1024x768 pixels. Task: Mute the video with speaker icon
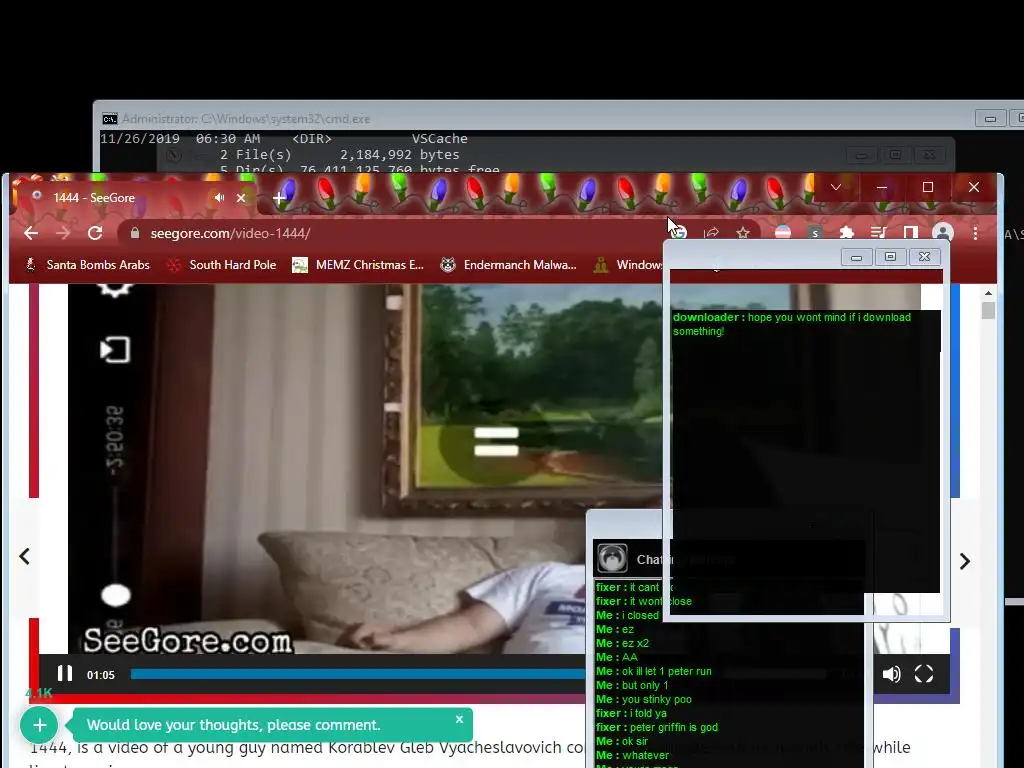click(891, 674)
